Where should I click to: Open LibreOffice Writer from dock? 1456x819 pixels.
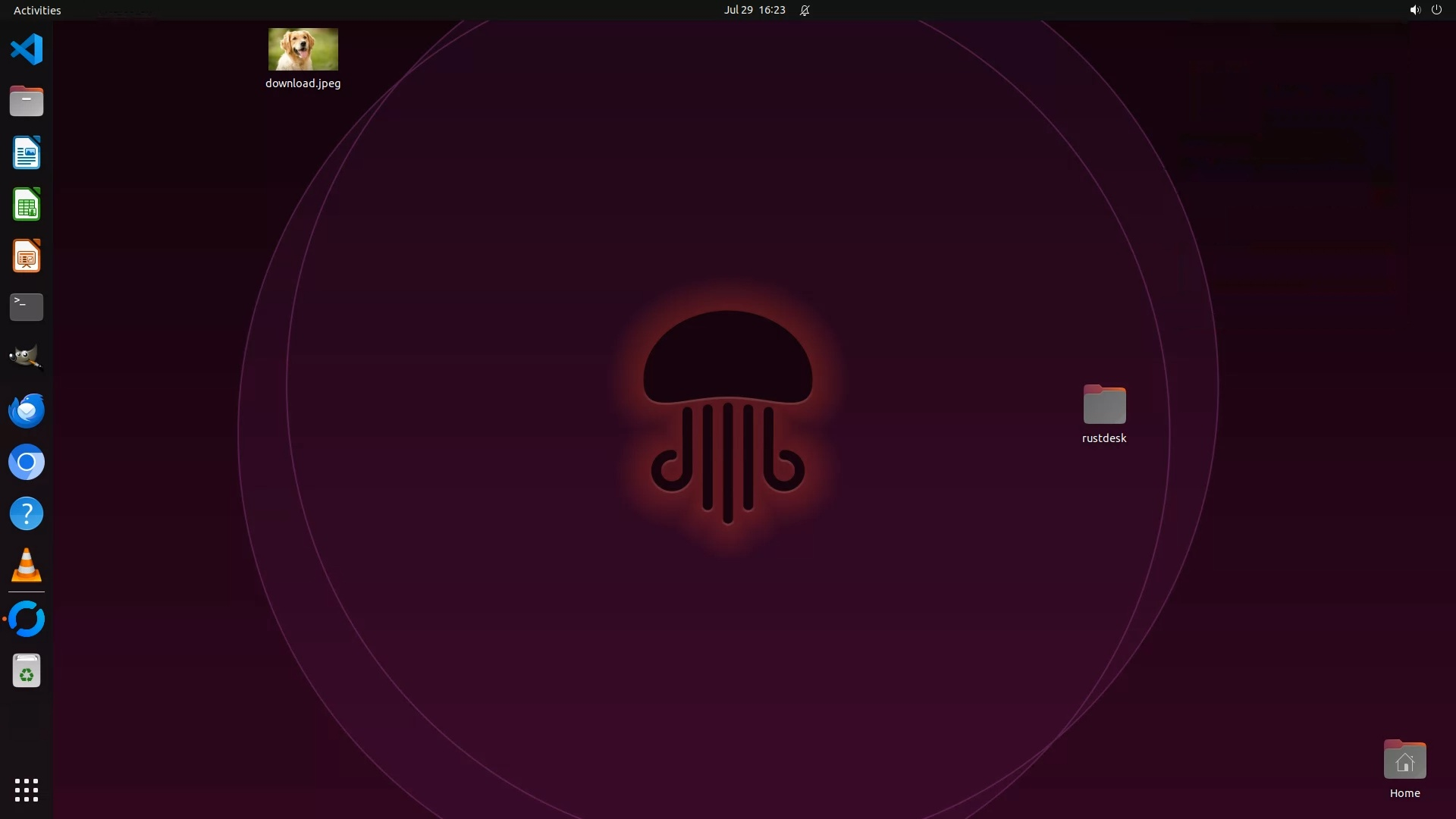pos(27,152)
